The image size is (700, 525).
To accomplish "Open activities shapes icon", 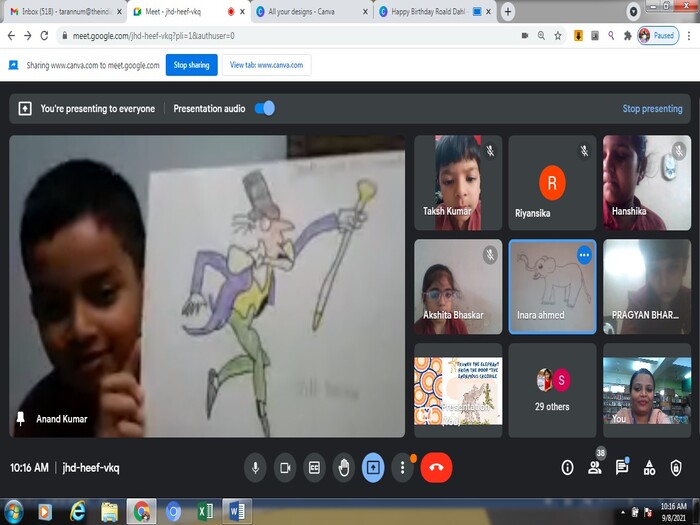I will pos(650,467).
